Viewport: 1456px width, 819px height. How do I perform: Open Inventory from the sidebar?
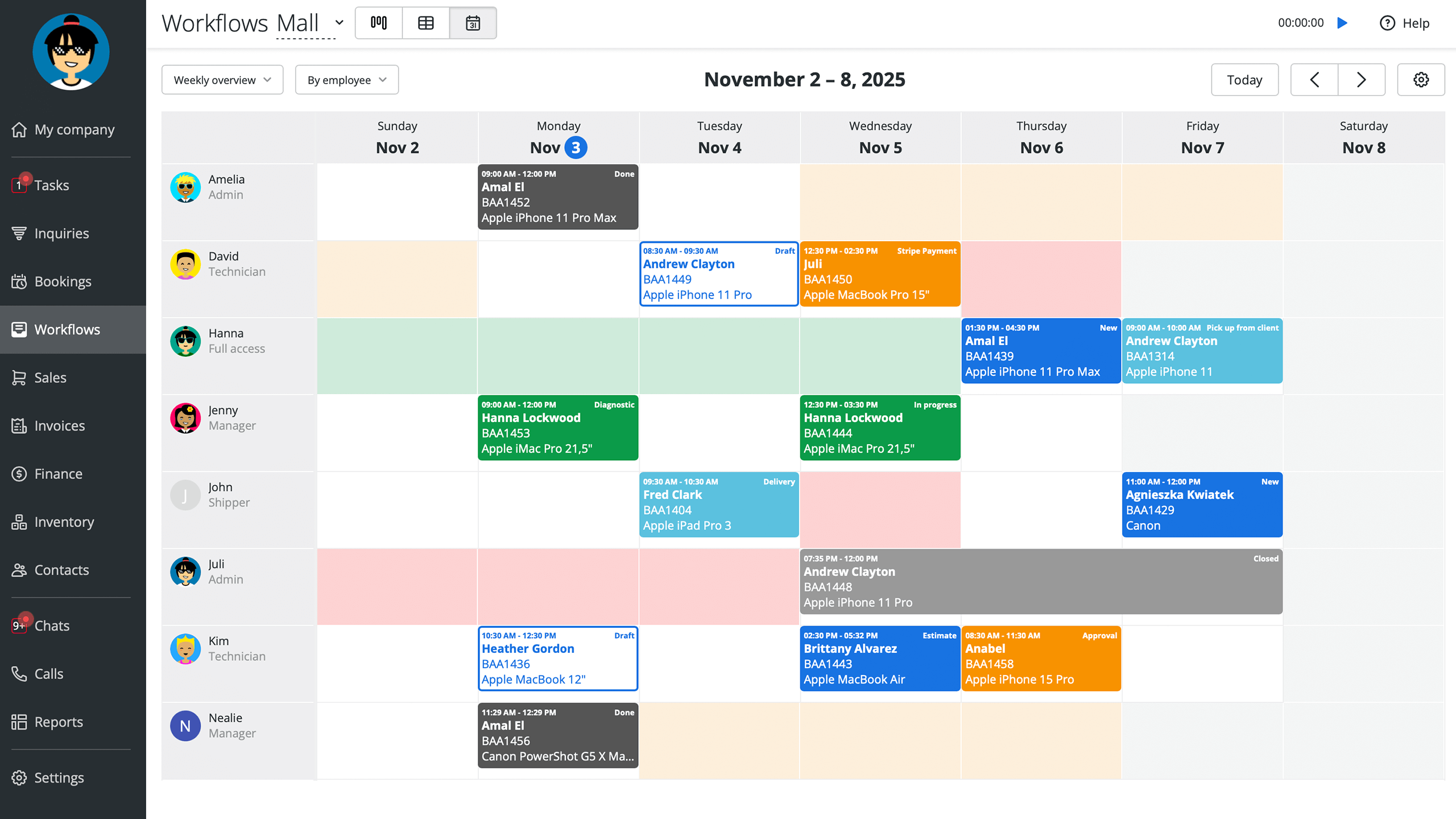pyautogui.click(x=64, y=522)
